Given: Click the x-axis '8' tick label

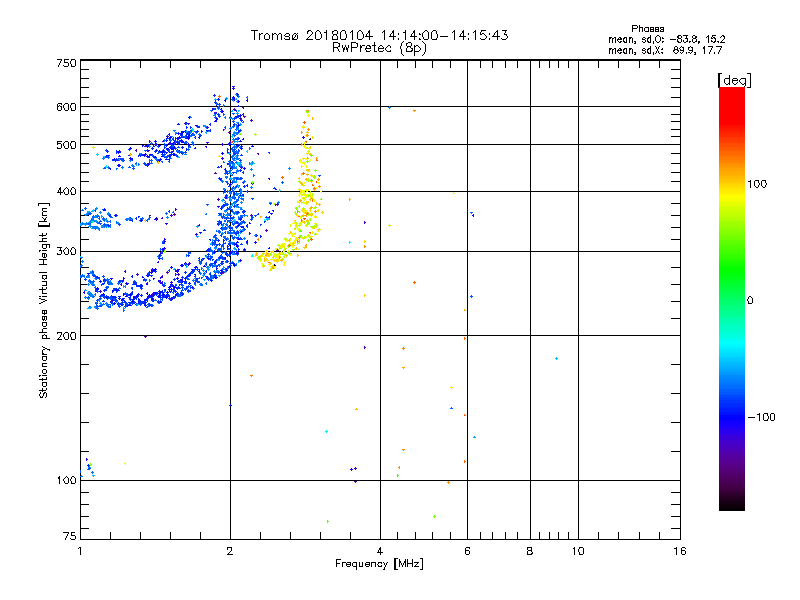Looking at the screenshot, I should tap(530, 551).
